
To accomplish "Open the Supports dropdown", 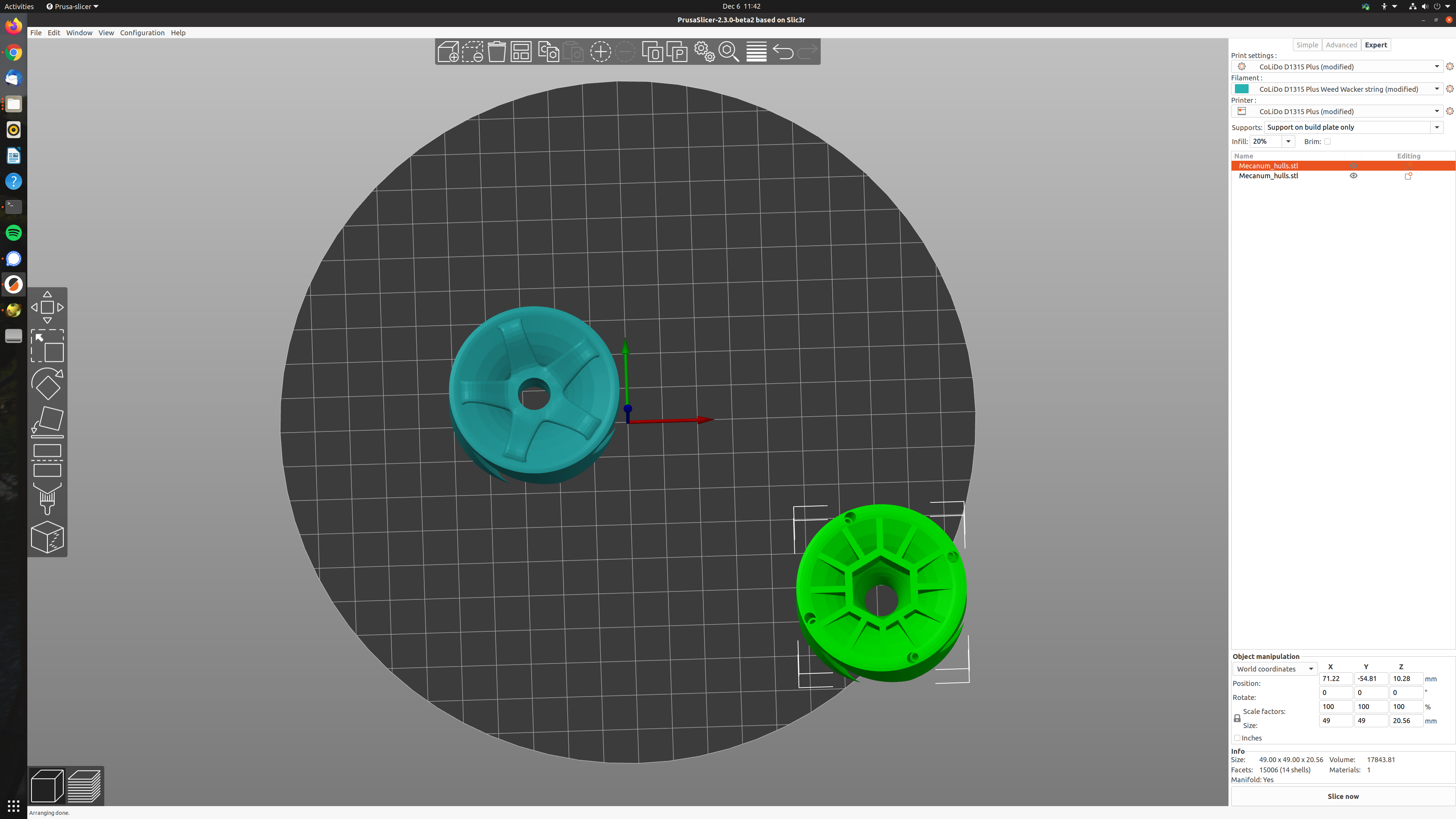I will coord(1437,127).
